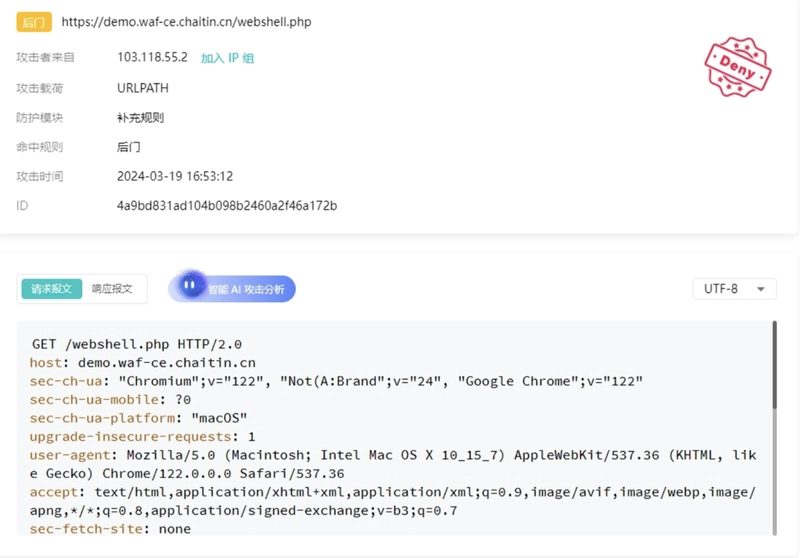This screenshot has height=558, width=800.
Task: Click the attack time 2024-03-19 16:53:12
Action: 175,176
